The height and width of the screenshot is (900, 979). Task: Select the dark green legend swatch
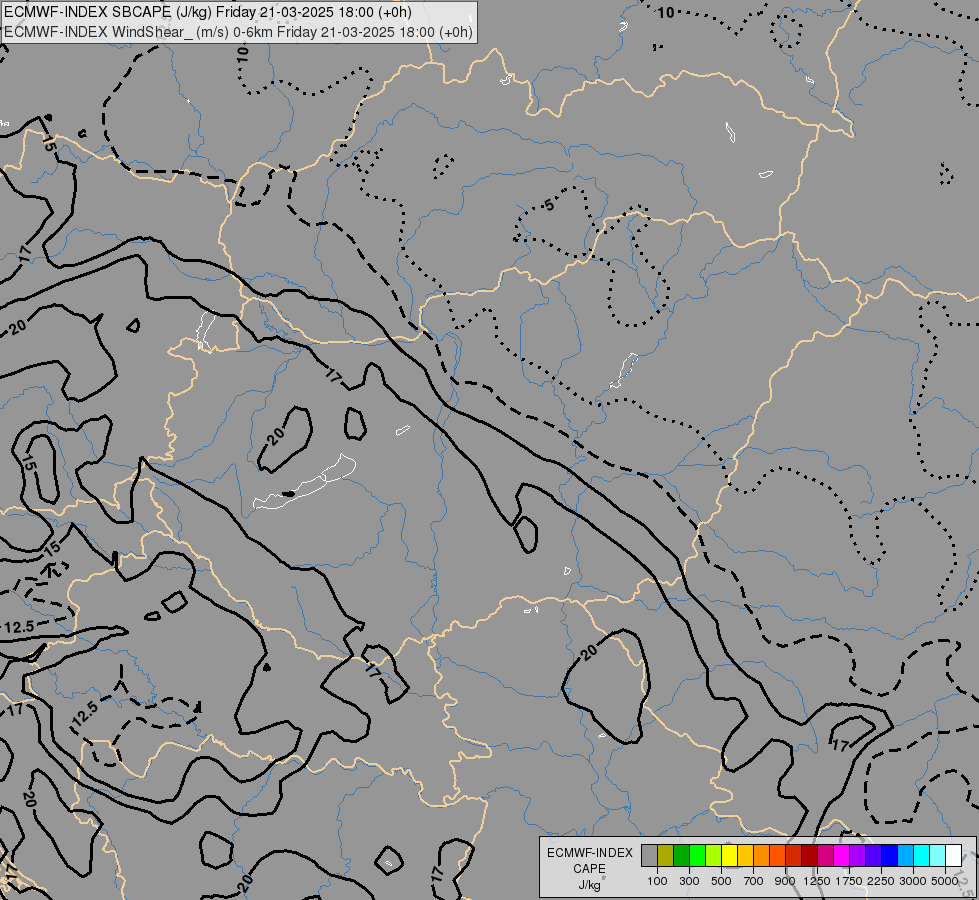coord(682,855)
